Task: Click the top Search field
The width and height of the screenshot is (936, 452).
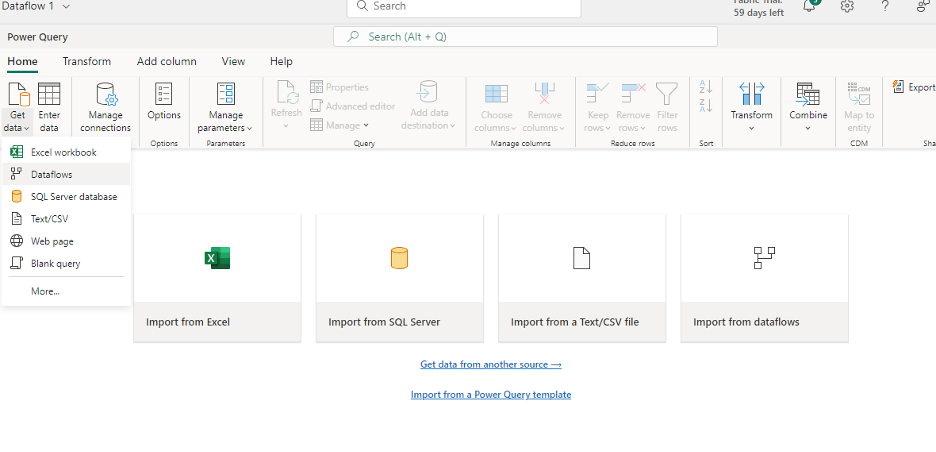Action: coord(464,7)
